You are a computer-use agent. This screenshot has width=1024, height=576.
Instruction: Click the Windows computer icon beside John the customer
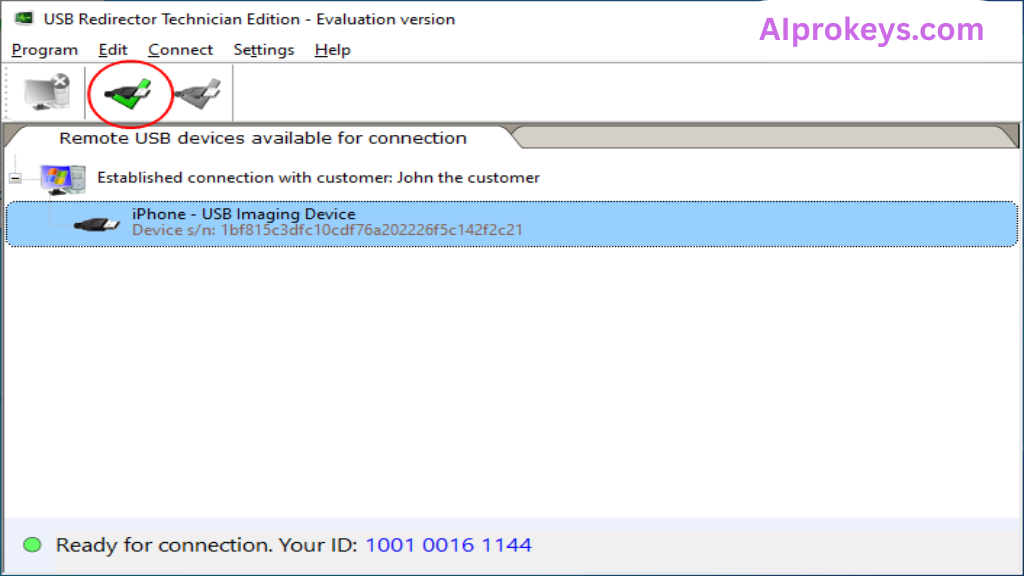(63, 179)
